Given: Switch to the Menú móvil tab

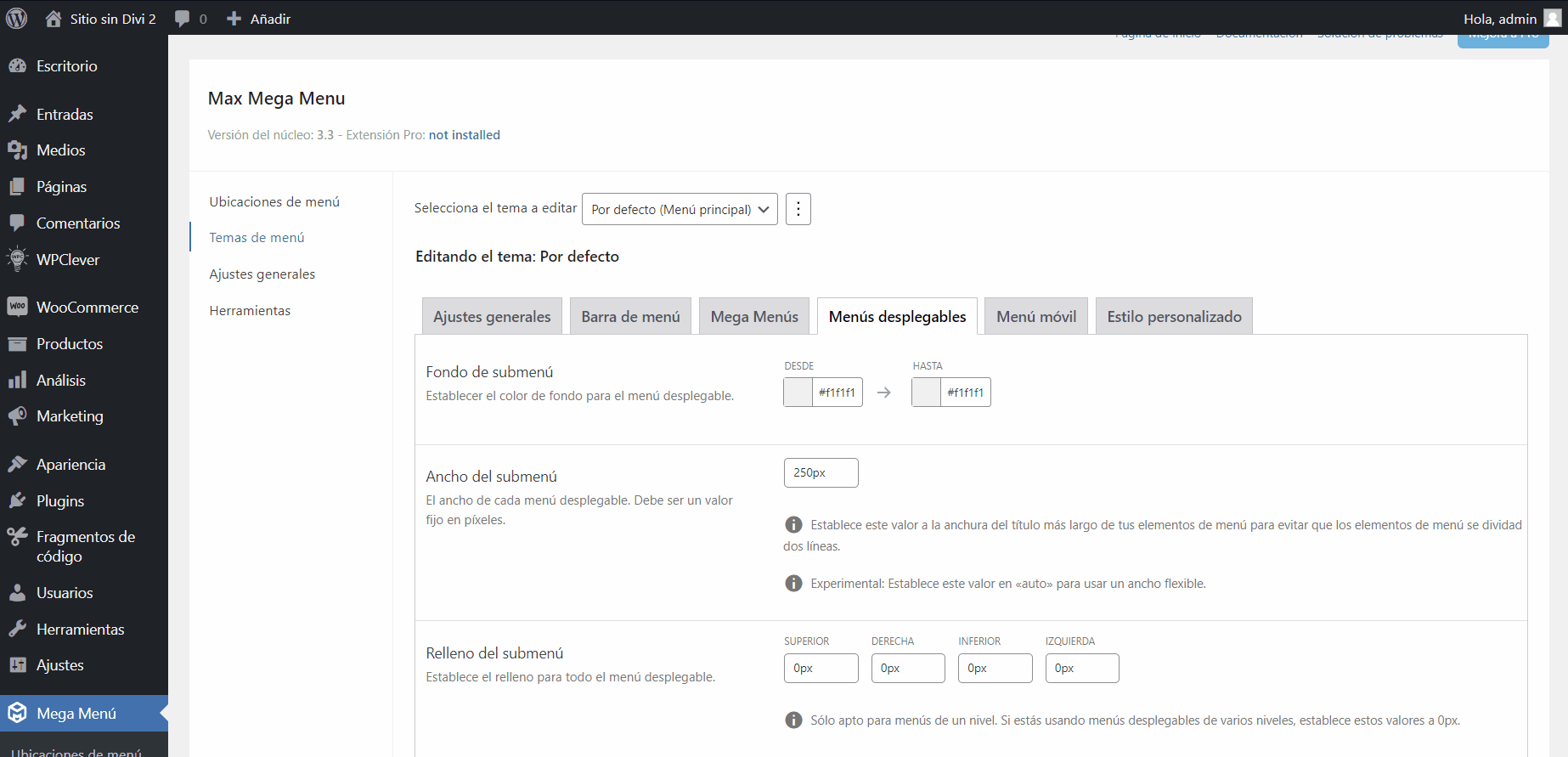Looking at the screenshot, I should point(1035,316).
